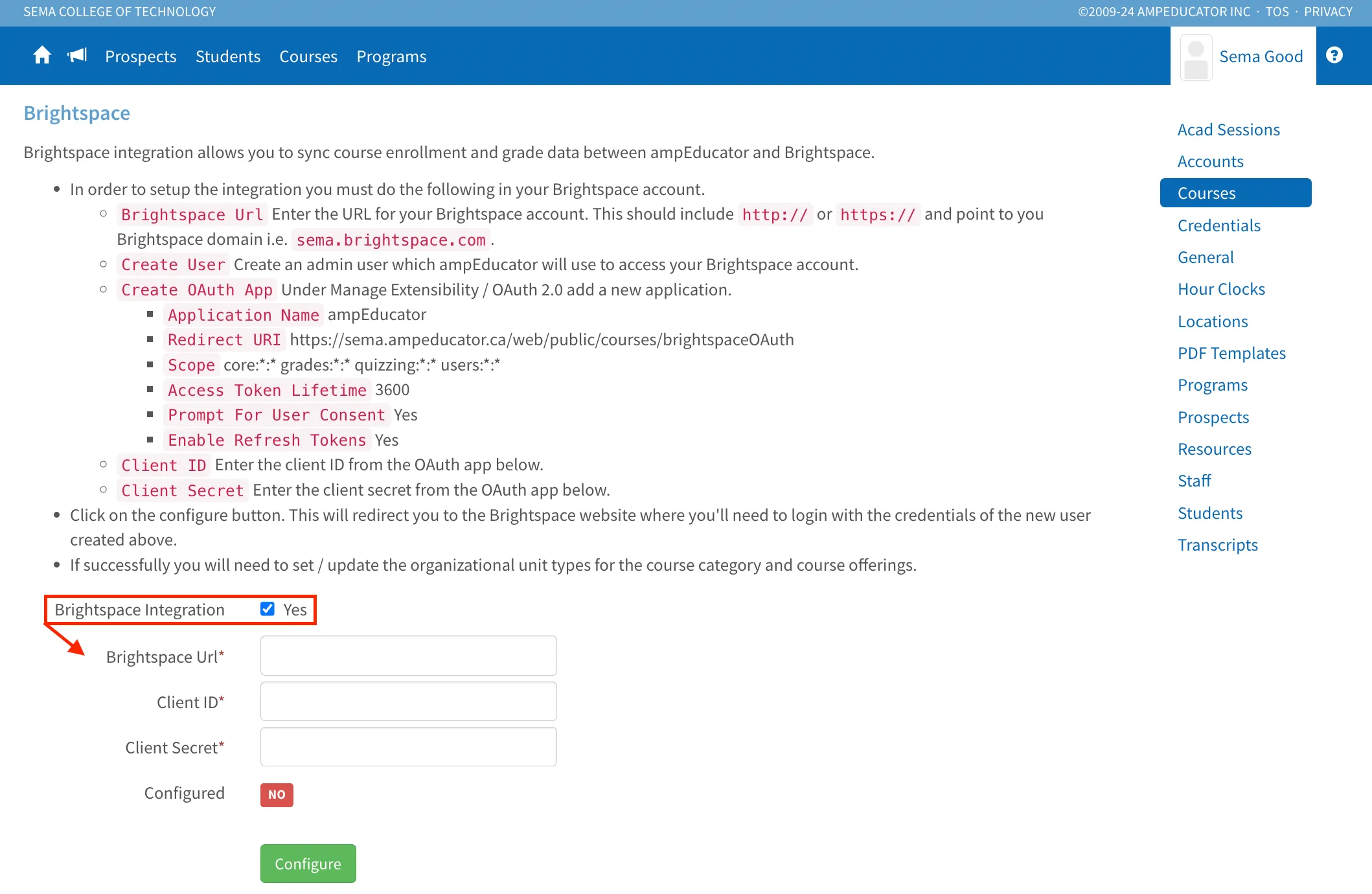Open the PRIVACY link in header
This screenshot has height=894, width=1372.
(x=1328, y=12)
